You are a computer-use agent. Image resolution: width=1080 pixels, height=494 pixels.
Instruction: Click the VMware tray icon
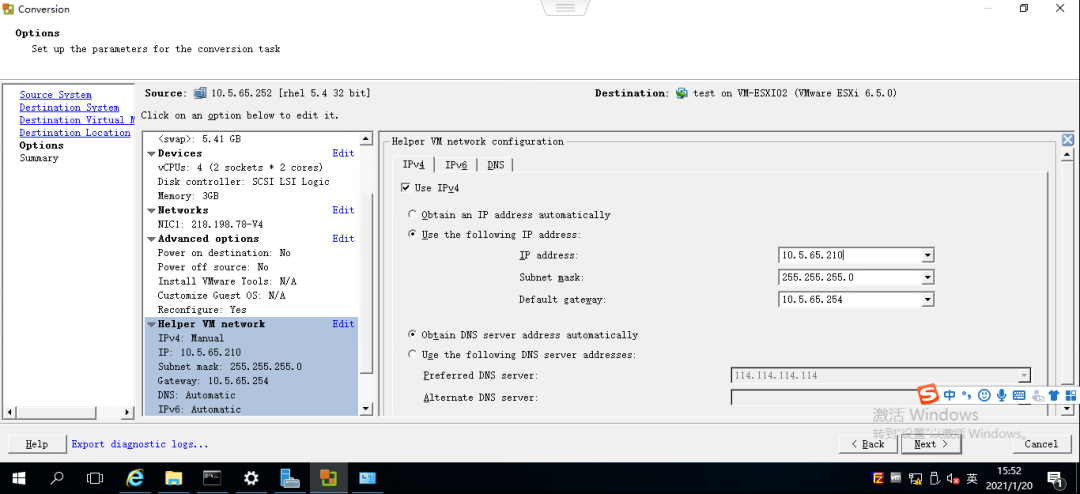897,477
